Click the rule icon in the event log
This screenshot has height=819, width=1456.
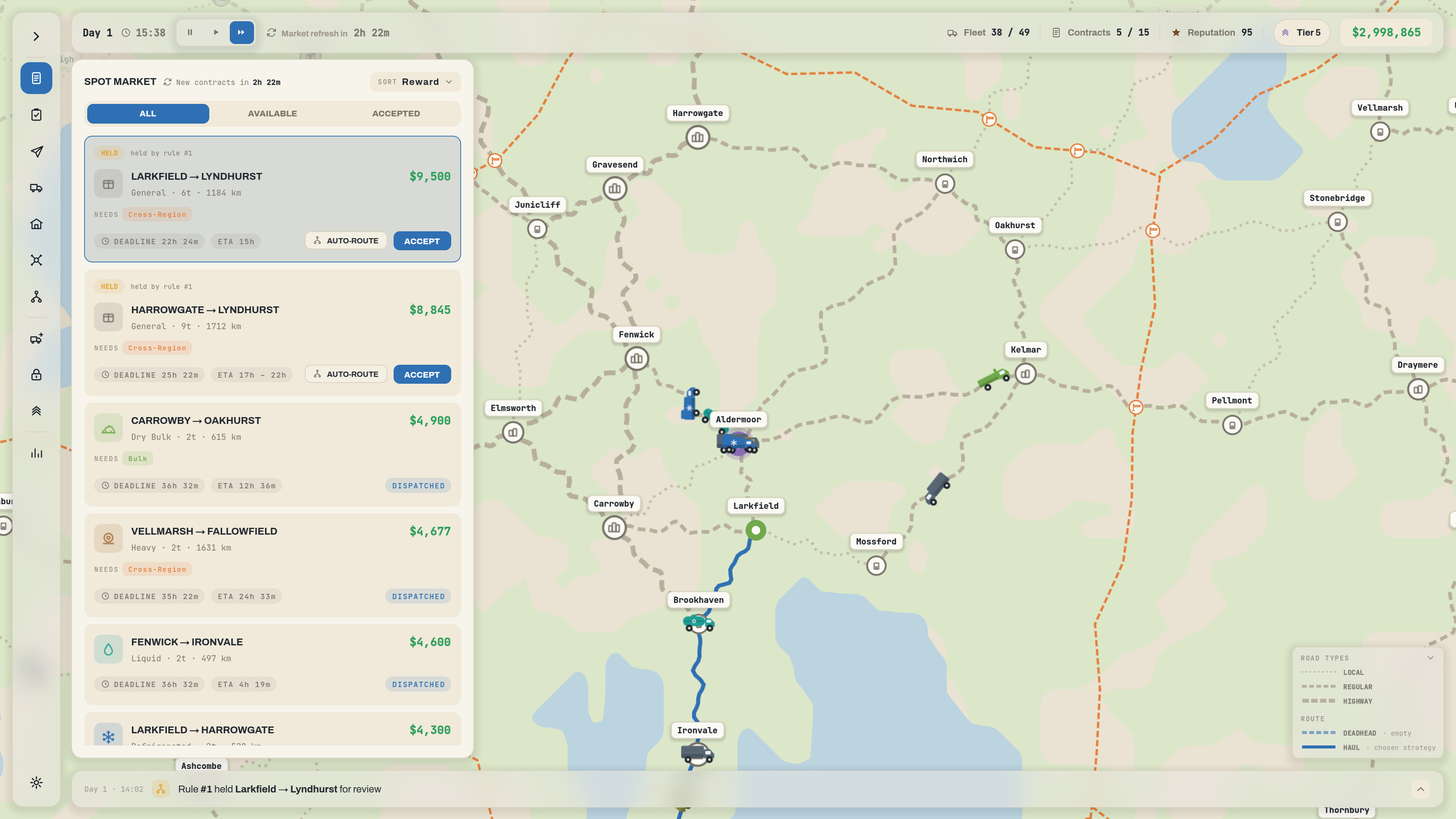tap(161, 789)
